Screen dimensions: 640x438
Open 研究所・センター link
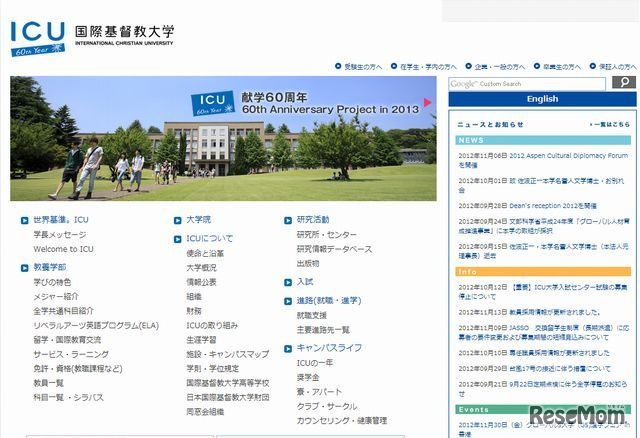[327, 235]
